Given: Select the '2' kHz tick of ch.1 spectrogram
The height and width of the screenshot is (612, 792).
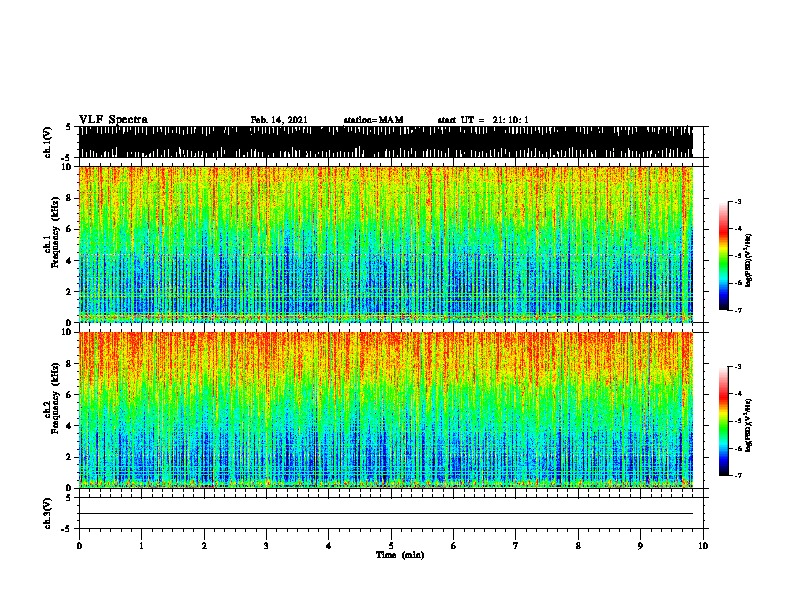Looking at the screenshot, I should (69, 291).
